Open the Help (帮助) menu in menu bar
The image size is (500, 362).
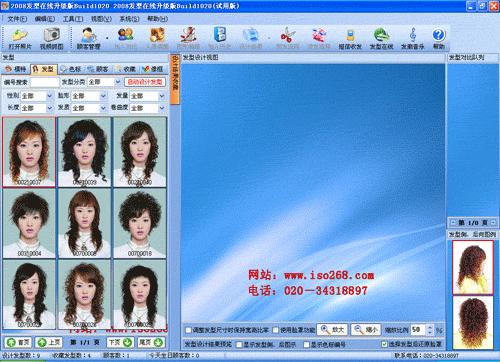[158, 19]
